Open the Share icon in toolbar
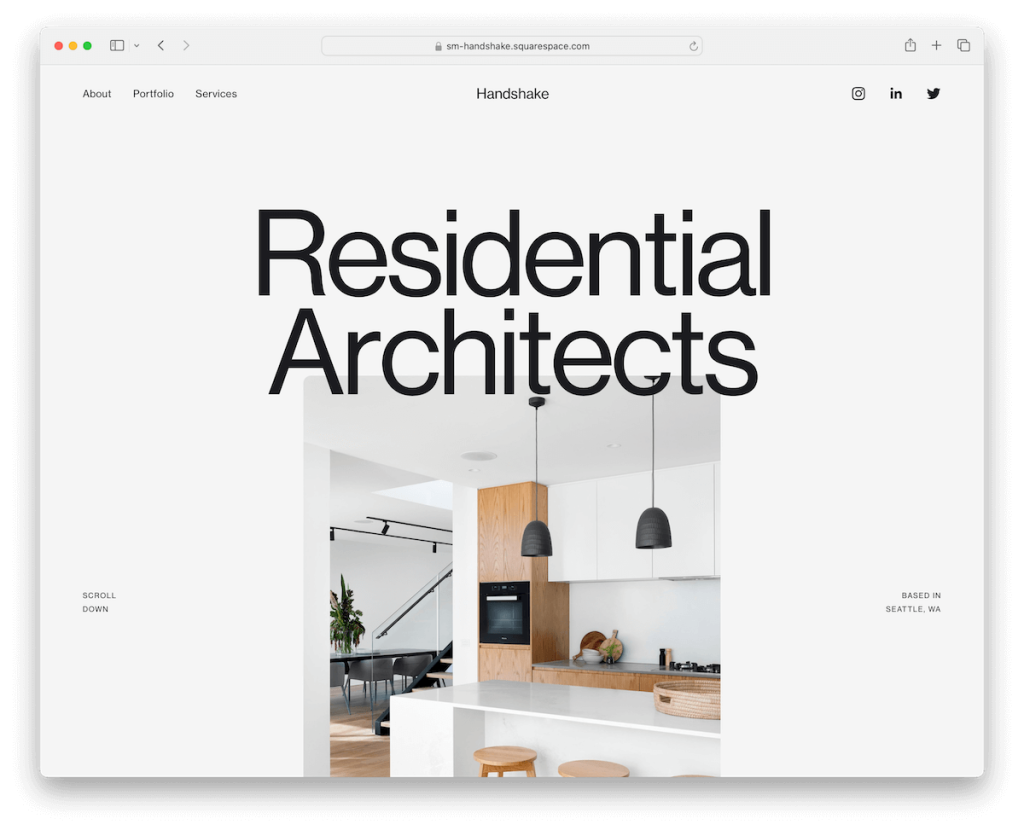 [x=910, y=45]
